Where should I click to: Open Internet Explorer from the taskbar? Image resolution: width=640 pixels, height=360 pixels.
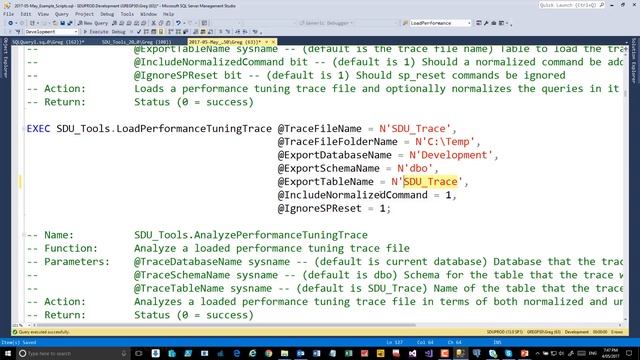(x=252, y=353)
